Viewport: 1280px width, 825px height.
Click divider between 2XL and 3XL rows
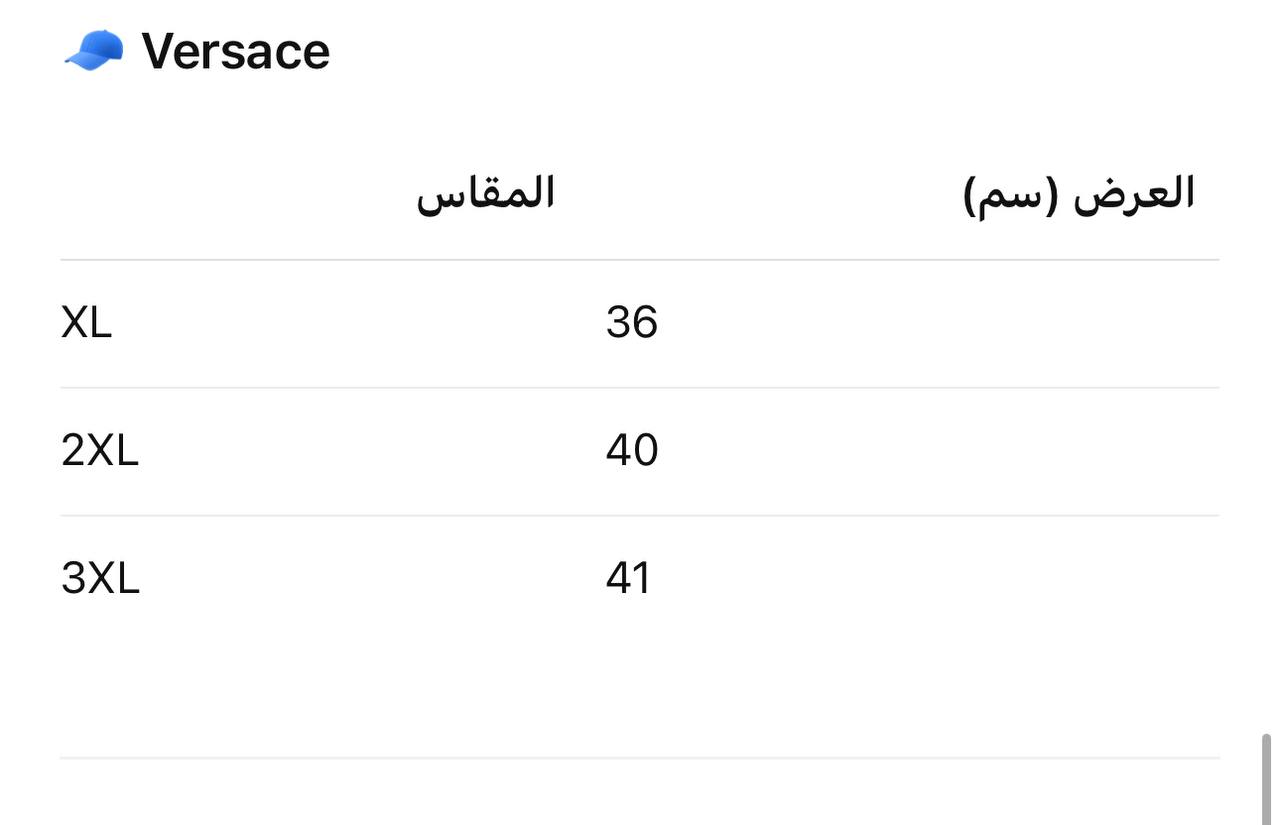[640, 516]
